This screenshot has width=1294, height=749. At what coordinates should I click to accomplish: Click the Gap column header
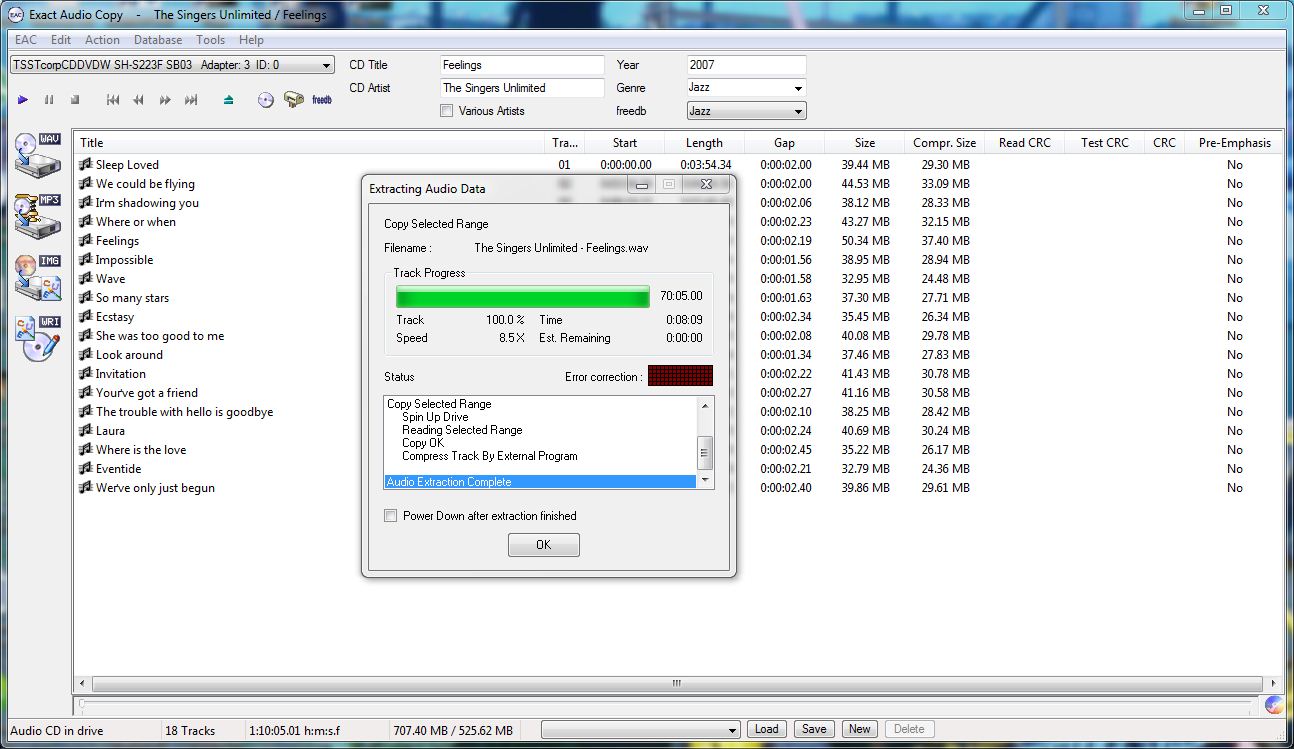pos(784,143)
